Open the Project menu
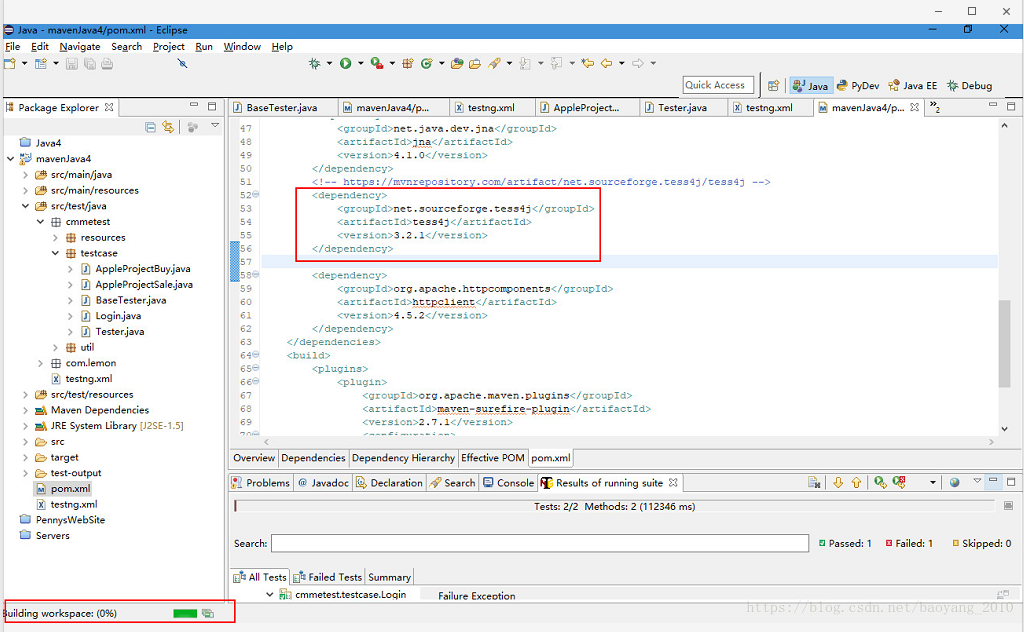Screen dimensions: 1024x632 (x=168, y=46)
